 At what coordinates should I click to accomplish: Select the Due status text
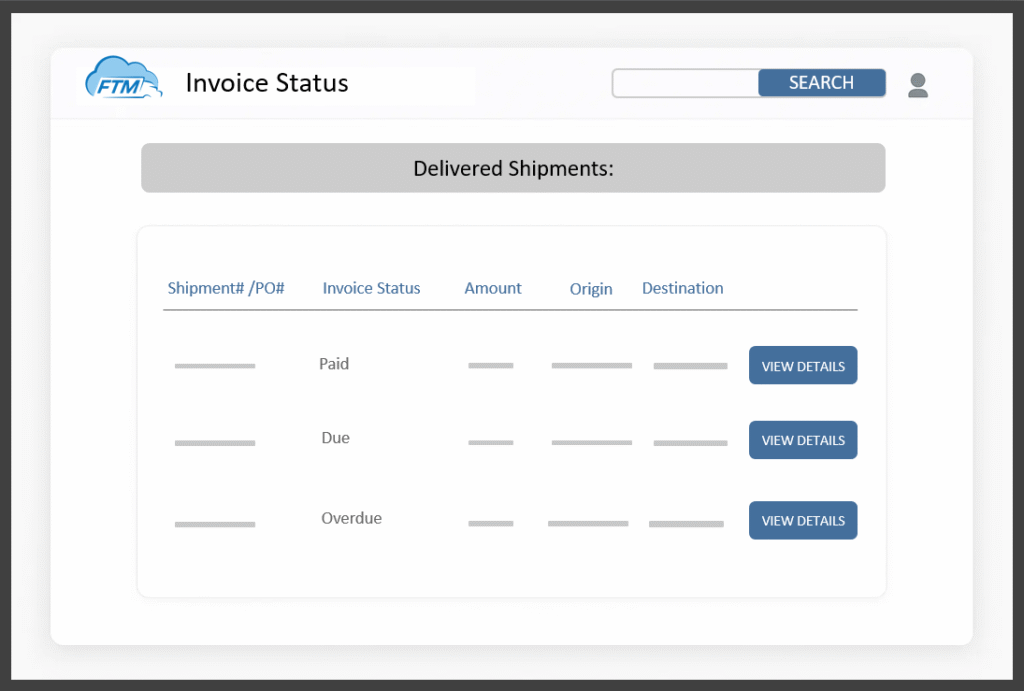pyautogui.click(x=335, y=438)
